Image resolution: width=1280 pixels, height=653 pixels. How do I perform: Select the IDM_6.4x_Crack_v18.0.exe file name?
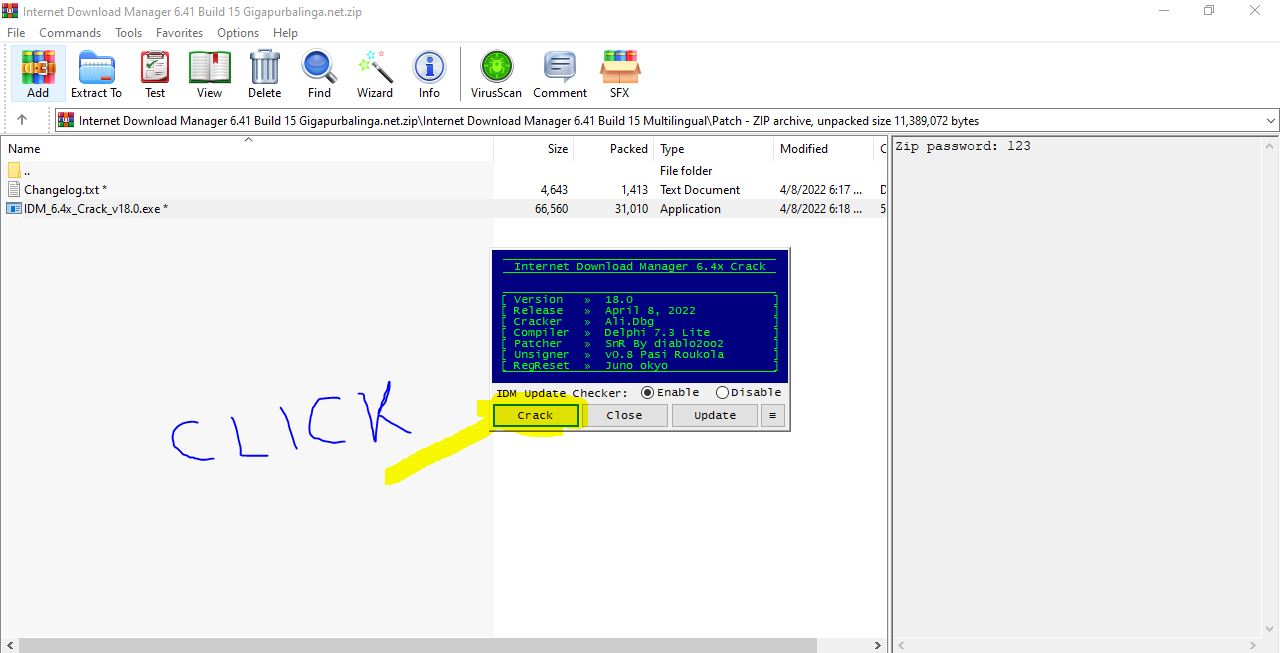pos(96,208)
